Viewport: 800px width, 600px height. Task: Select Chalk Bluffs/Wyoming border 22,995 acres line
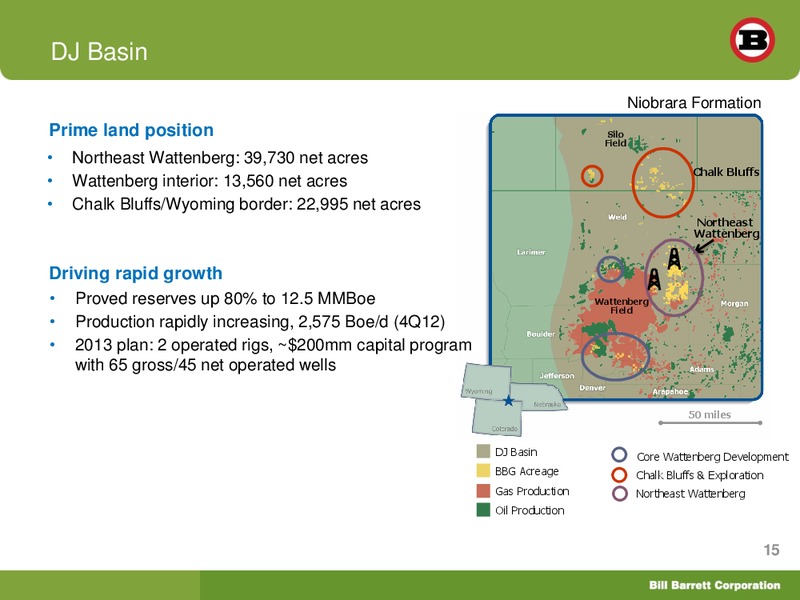(246, 204)
